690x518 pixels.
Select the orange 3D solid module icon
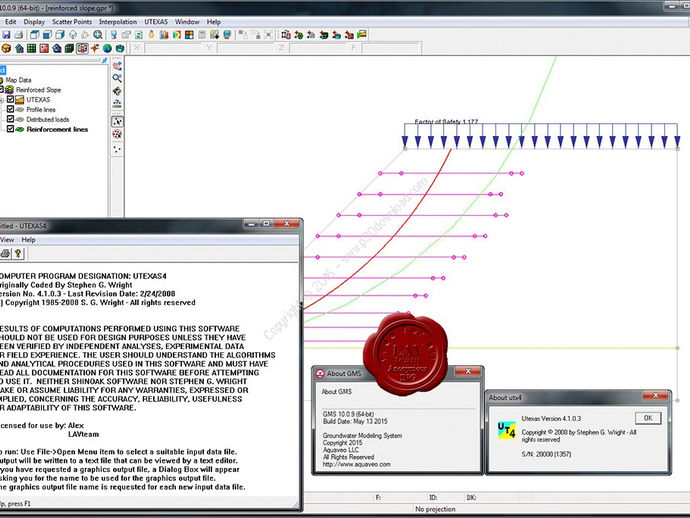click(6, 48)
